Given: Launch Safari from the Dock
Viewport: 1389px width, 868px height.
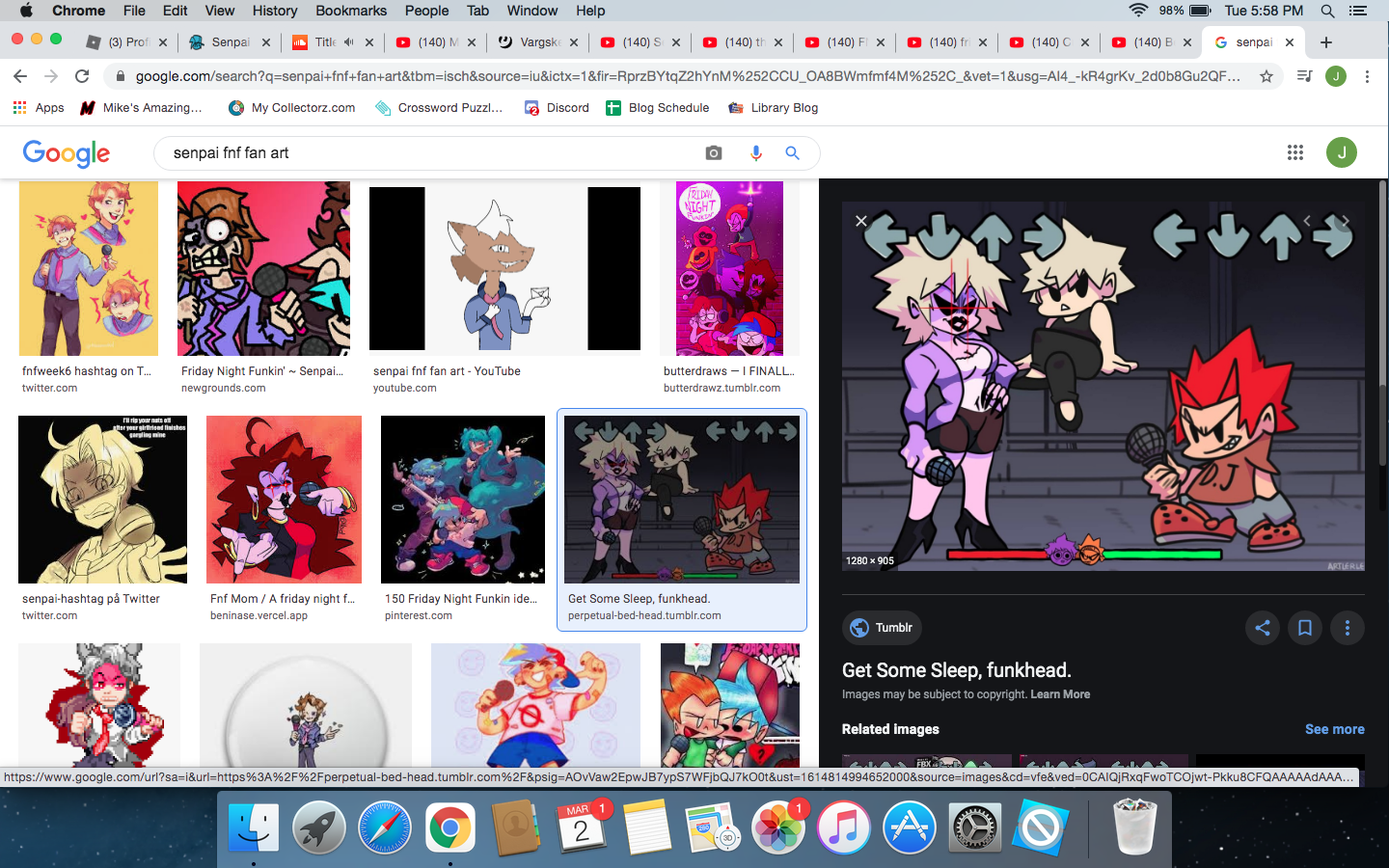Looking at the screenshot, I should pos(385,827).
